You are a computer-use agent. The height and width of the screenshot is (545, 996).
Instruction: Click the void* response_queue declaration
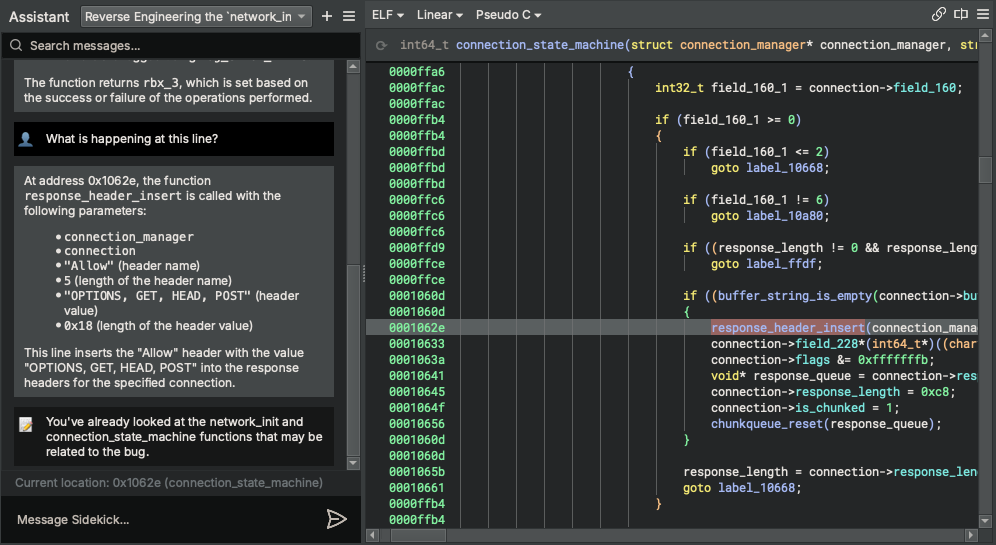point(844,376)
